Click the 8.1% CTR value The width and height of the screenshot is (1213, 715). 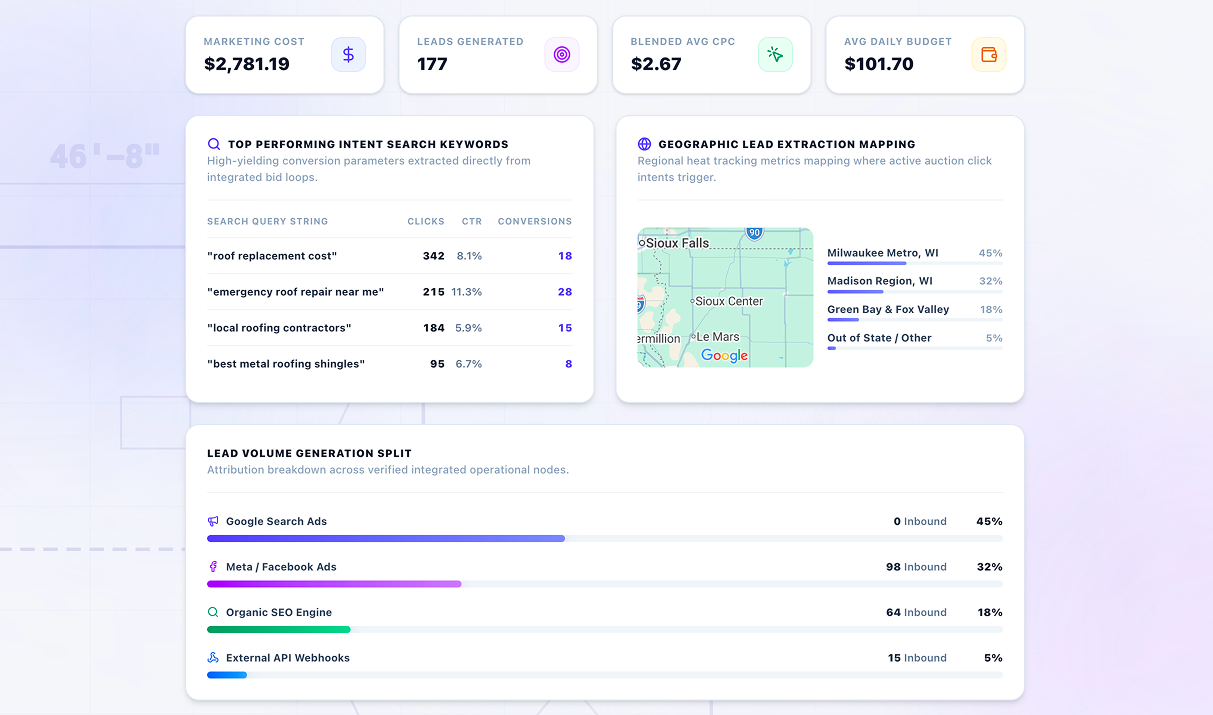point(469,256)
